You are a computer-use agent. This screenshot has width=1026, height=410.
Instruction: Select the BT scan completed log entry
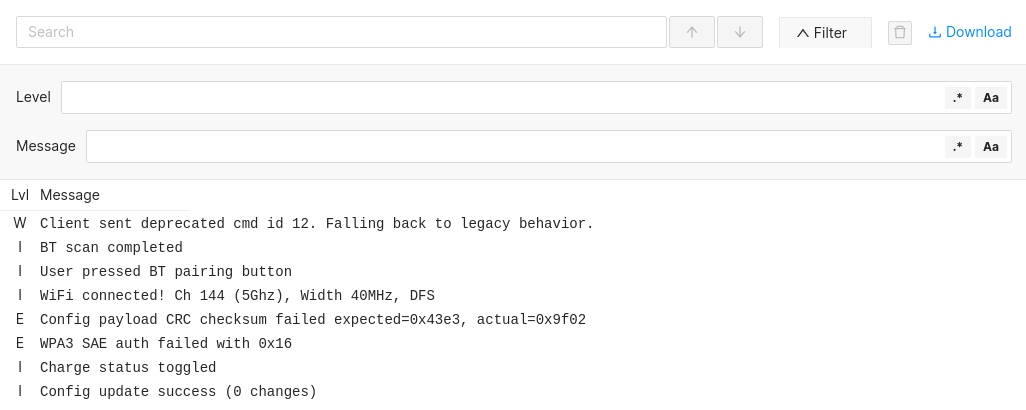(111, 248)
